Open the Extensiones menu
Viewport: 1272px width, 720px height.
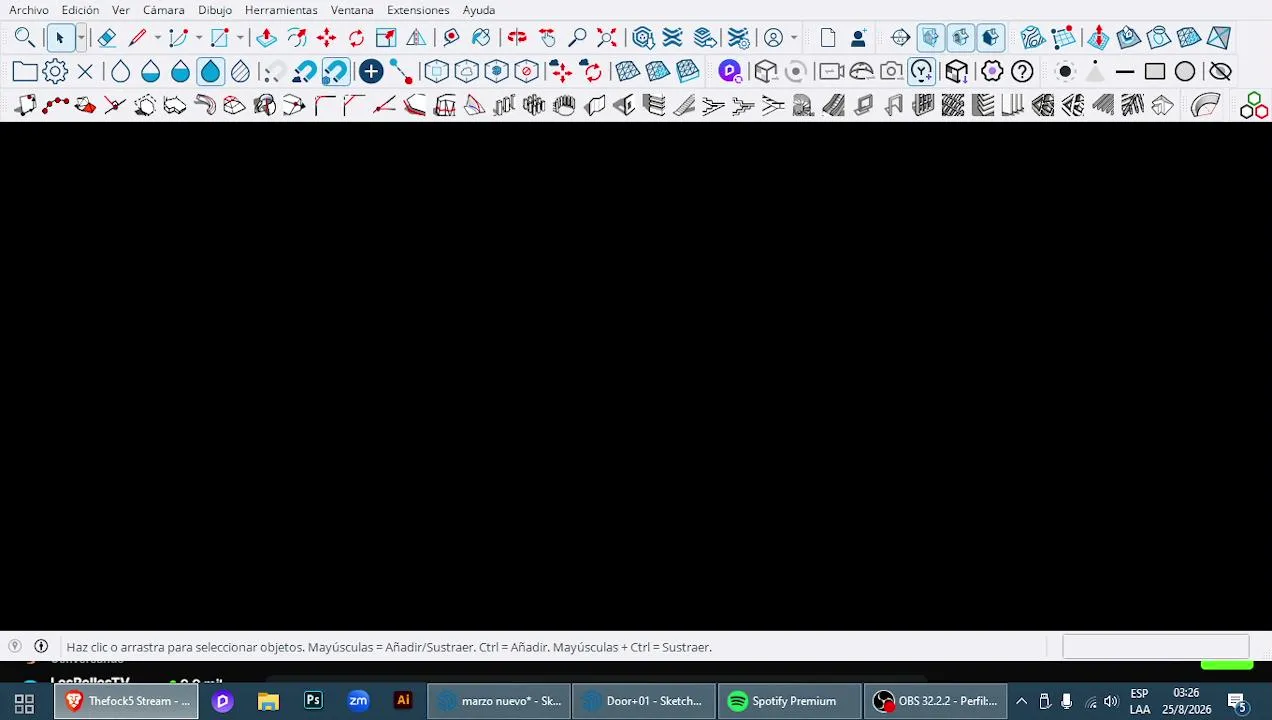coord(418,10)
